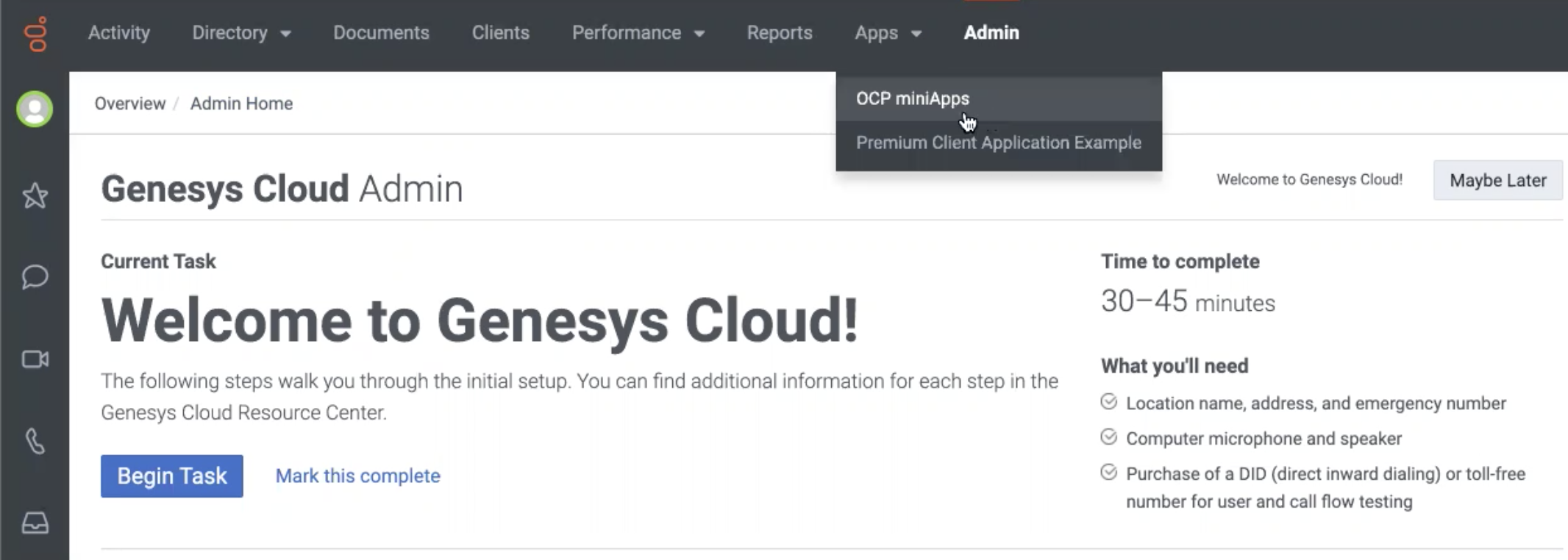Open the Documents menu item
The width and height of the screenshot is (1568, 560).
tap(381, 33)
